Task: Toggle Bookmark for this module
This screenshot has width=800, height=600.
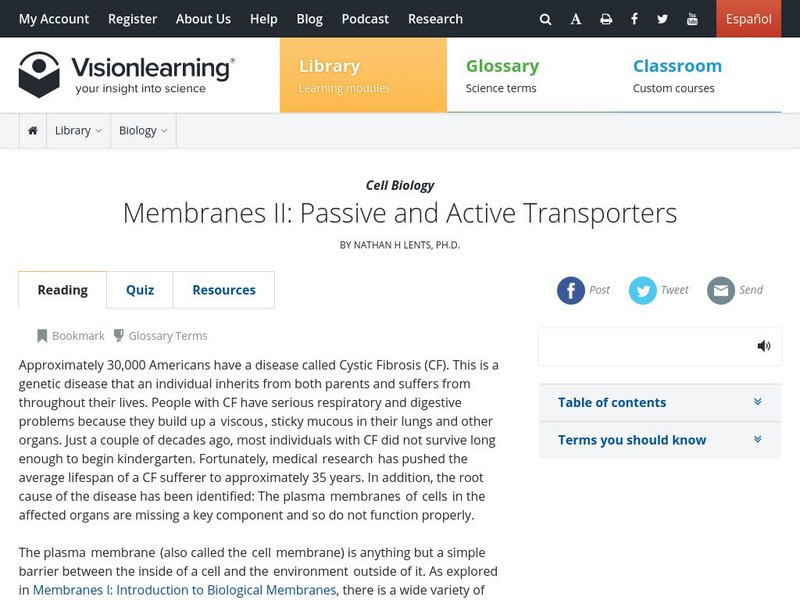Action: (x=70, y=336)
